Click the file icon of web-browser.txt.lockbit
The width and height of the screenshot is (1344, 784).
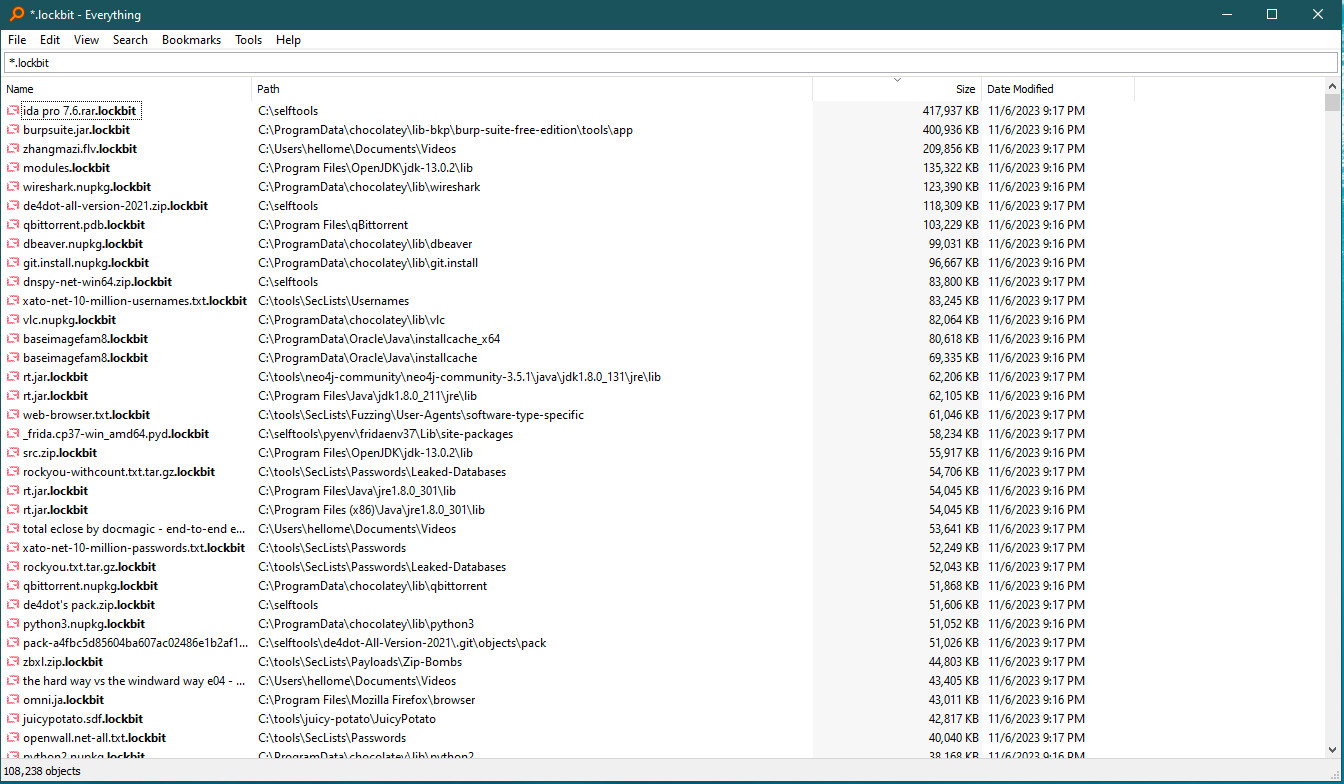(13, 415)
